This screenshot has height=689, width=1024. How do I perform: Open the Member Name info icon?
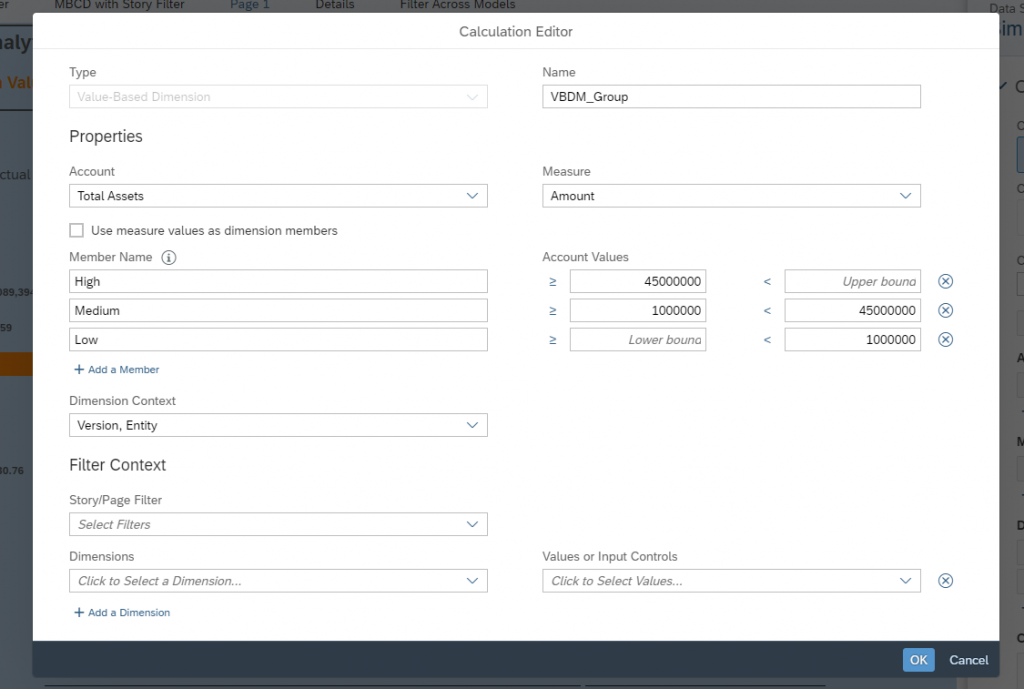click(x=168, y=257)
